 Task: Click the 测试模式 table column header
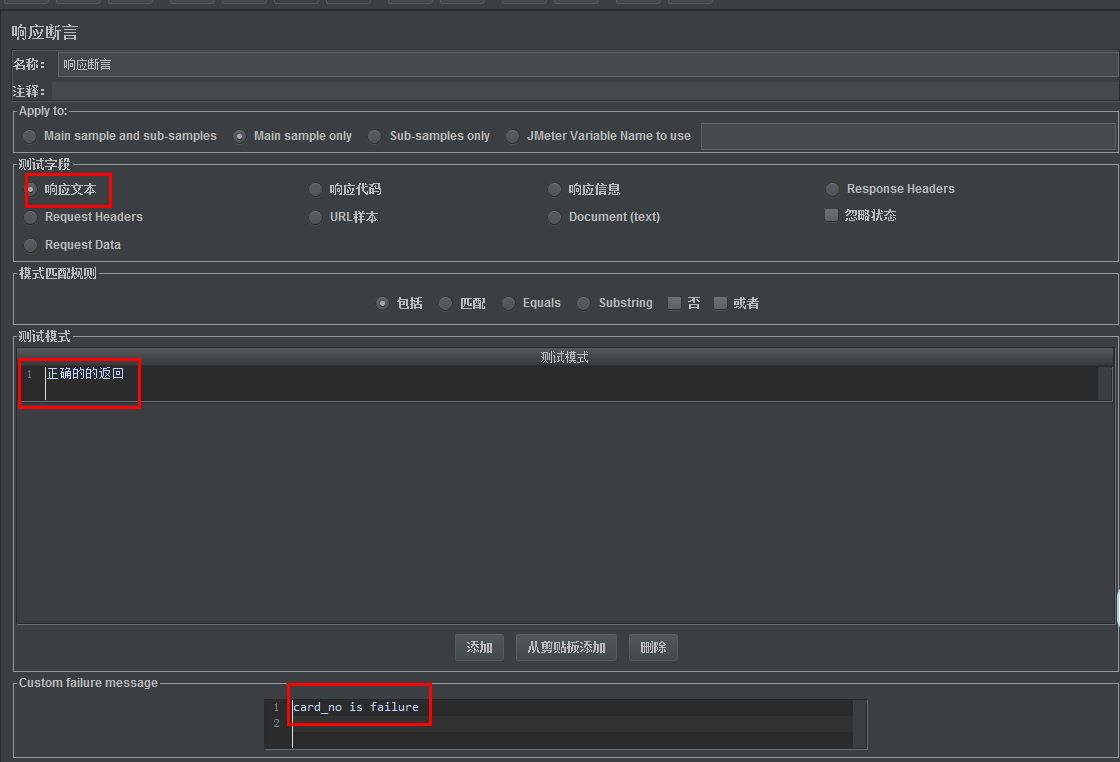coord(564,357)
